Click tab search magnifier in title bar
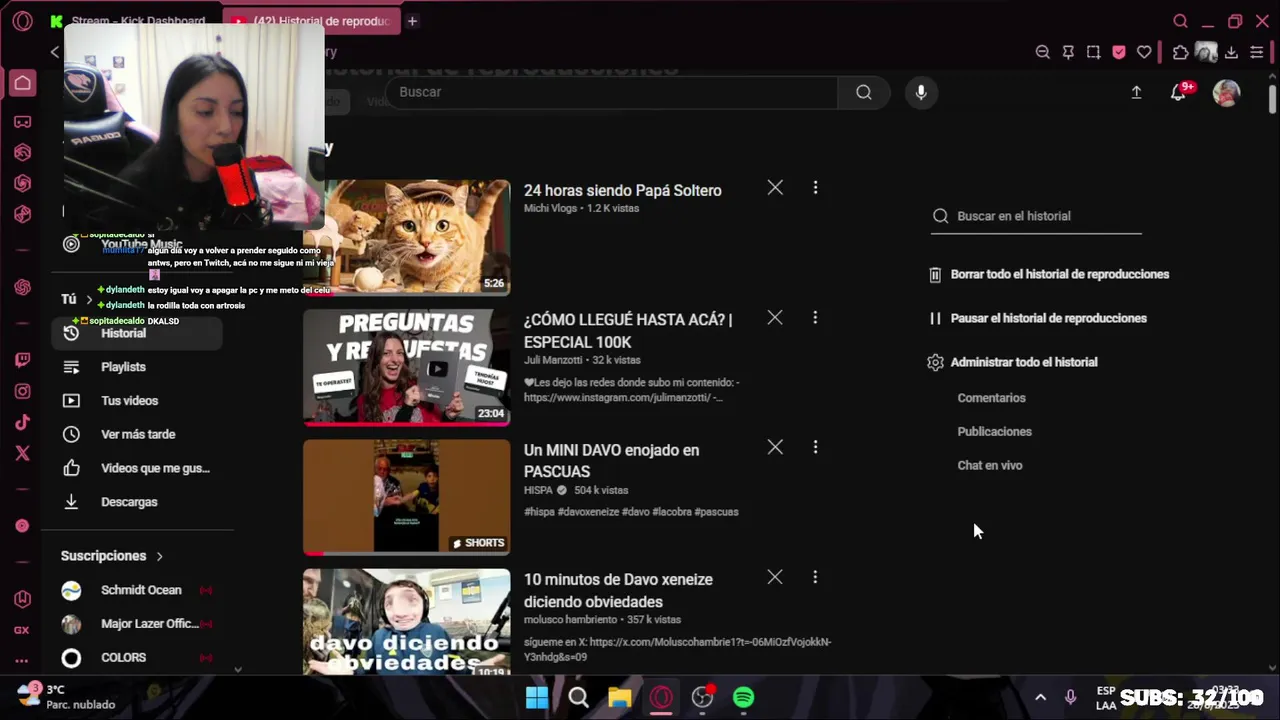Image resolution: width=1280 pixels, height=720 pixels. pos(1181,21)
